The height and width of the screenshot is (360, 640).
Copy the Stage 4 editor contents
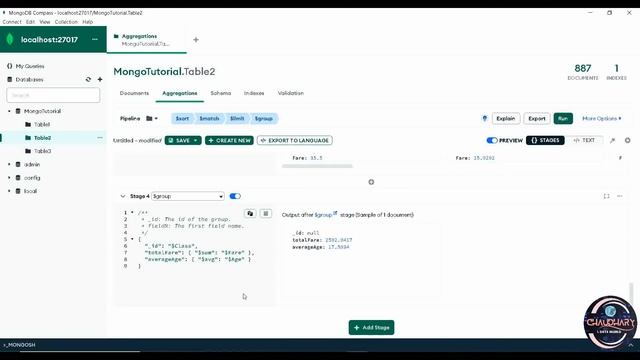(x=250, y=213)
